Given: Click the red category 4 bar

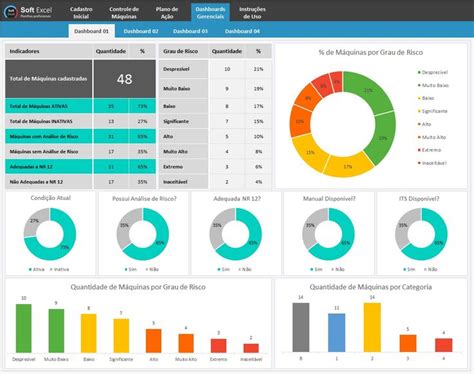Looking at the screenshot, I should tap(444, 345).
